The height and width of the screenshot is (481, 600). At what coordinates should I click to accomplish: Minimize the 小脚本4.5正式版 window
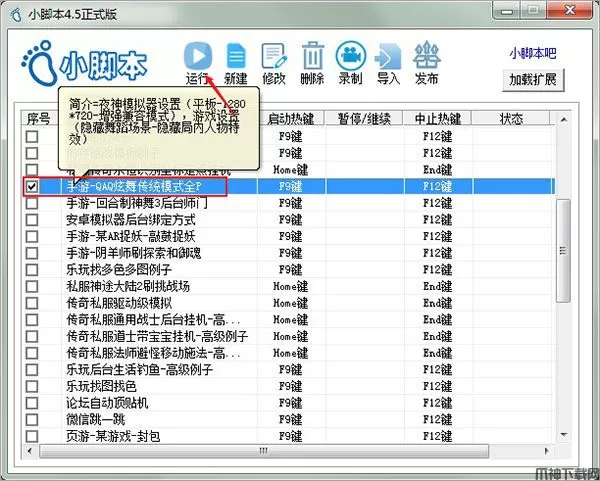tap(506, 11)
